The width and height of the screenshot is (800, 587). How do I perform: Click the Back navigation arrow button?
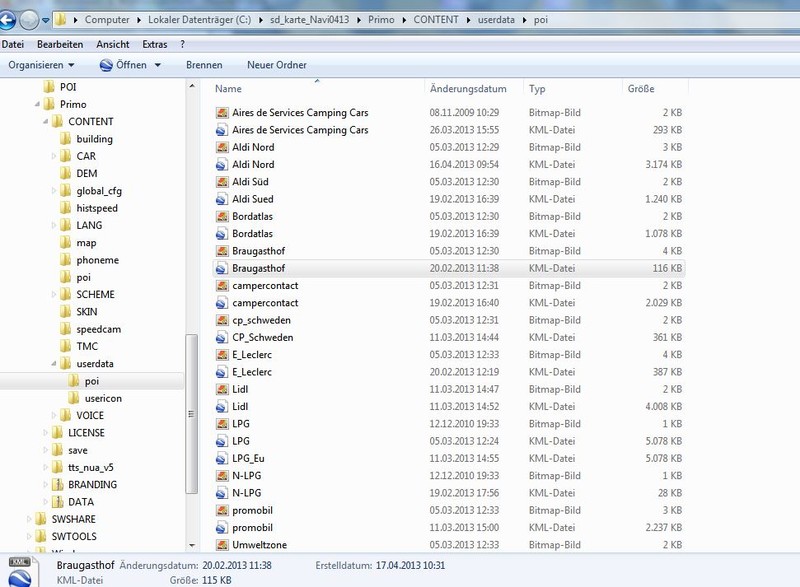9,19
